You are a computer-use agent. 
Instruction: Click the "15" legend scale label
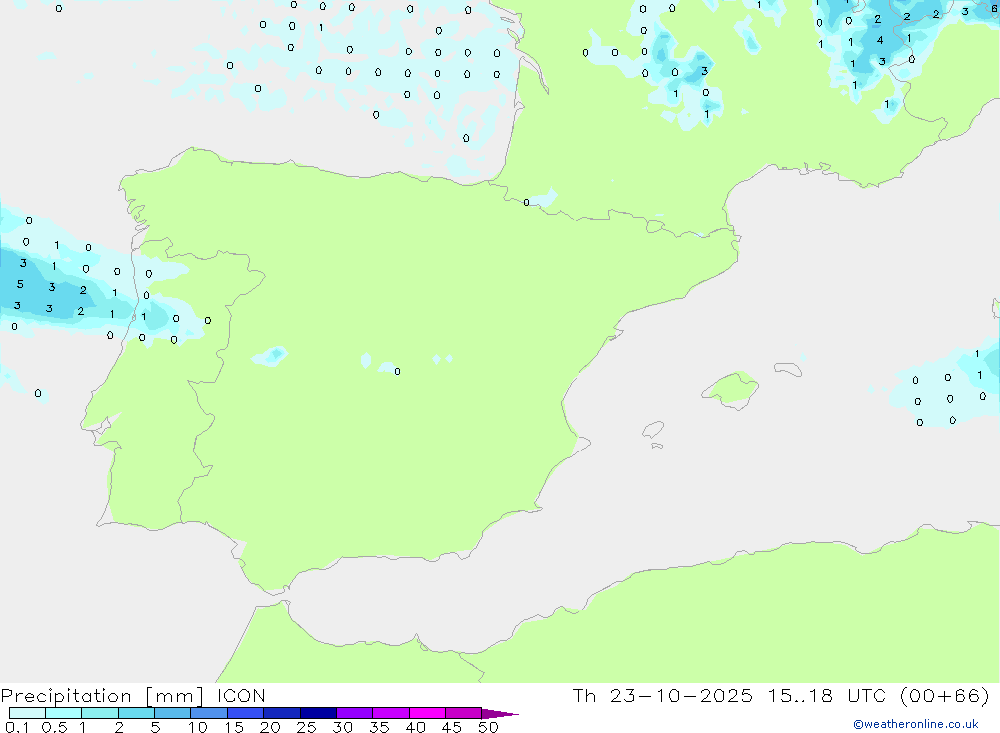234,727
